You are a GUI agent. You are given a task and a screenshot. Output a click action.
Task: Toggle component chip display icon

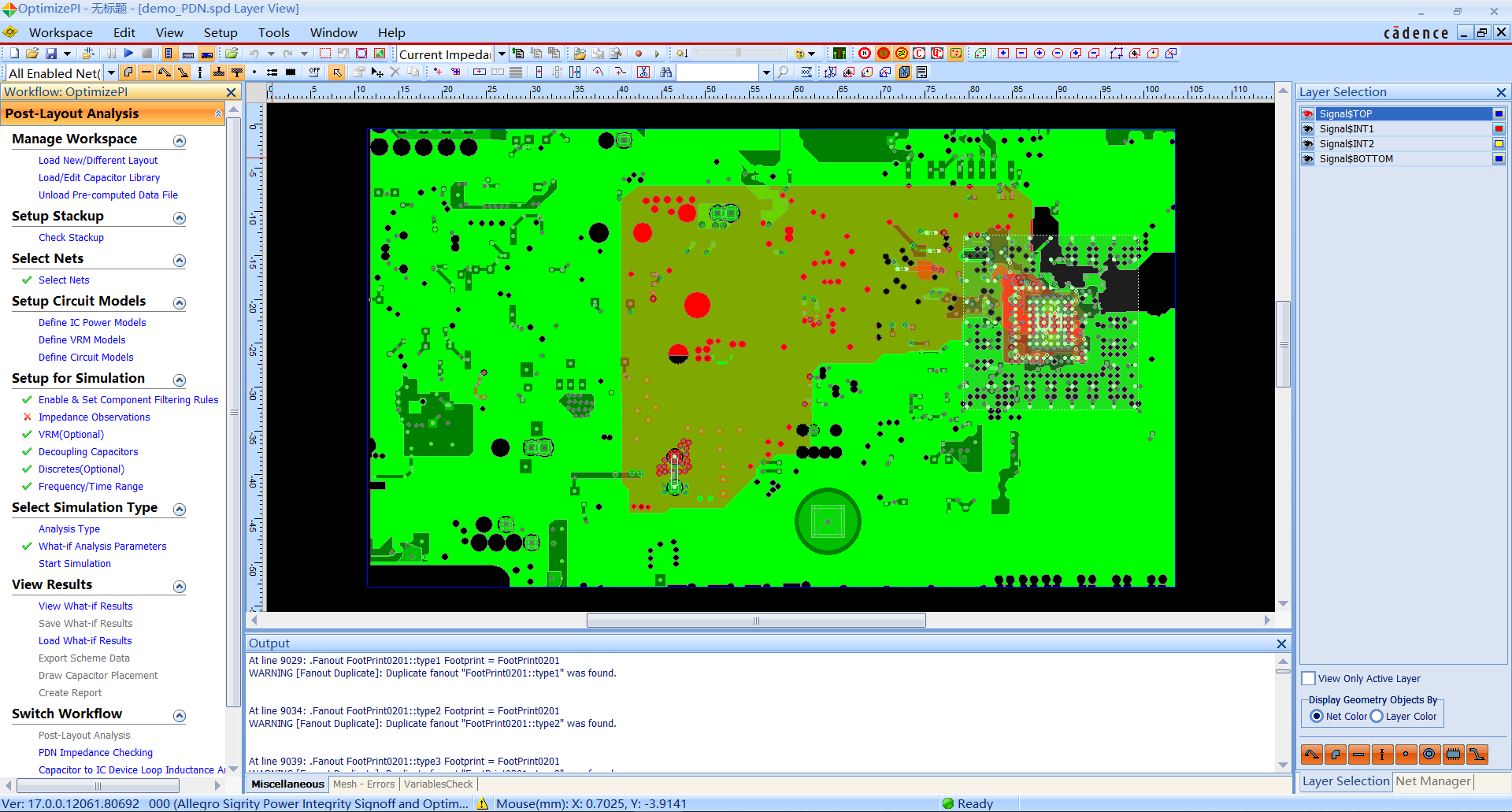1454,755
